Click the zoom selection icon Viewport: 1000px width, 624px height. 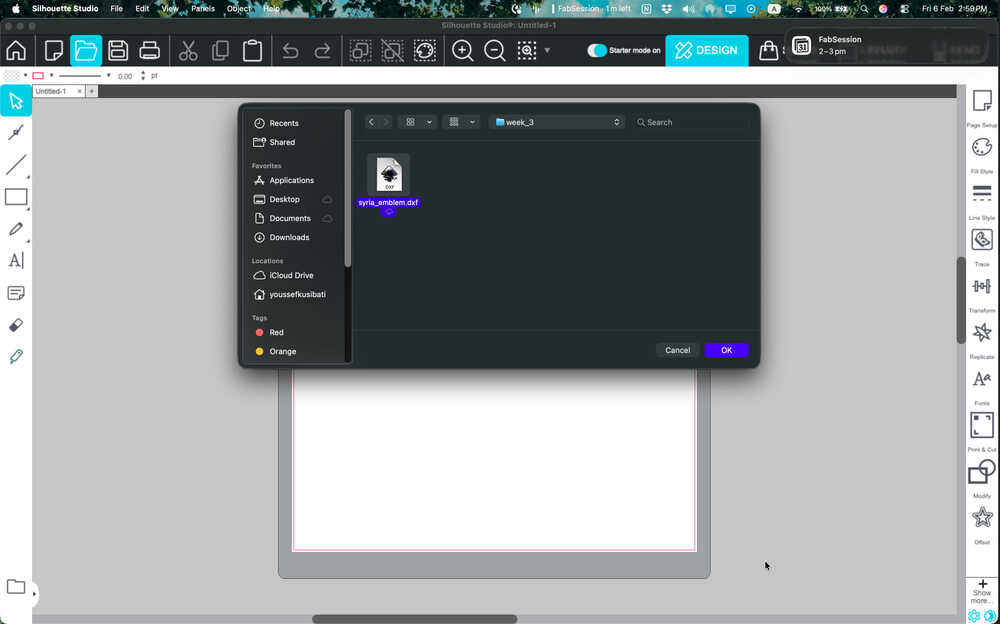pos(527,50)
